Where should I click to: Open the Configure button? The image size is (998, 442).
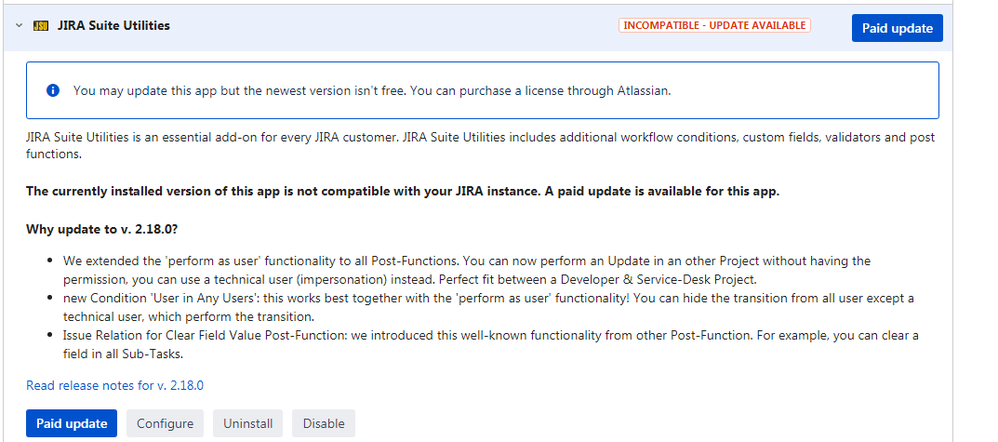click(165, 424)
